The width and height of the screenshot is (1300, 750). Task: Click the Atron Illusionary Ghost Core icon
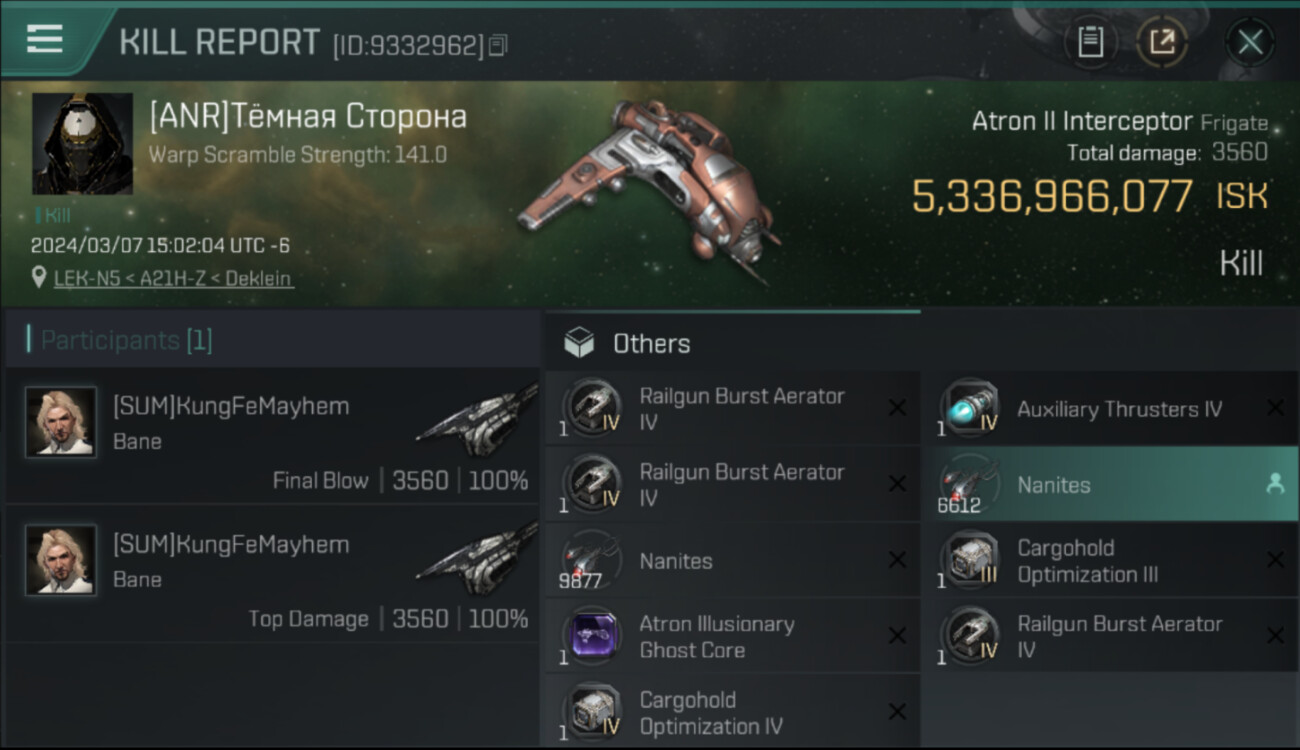pos(592,636)
